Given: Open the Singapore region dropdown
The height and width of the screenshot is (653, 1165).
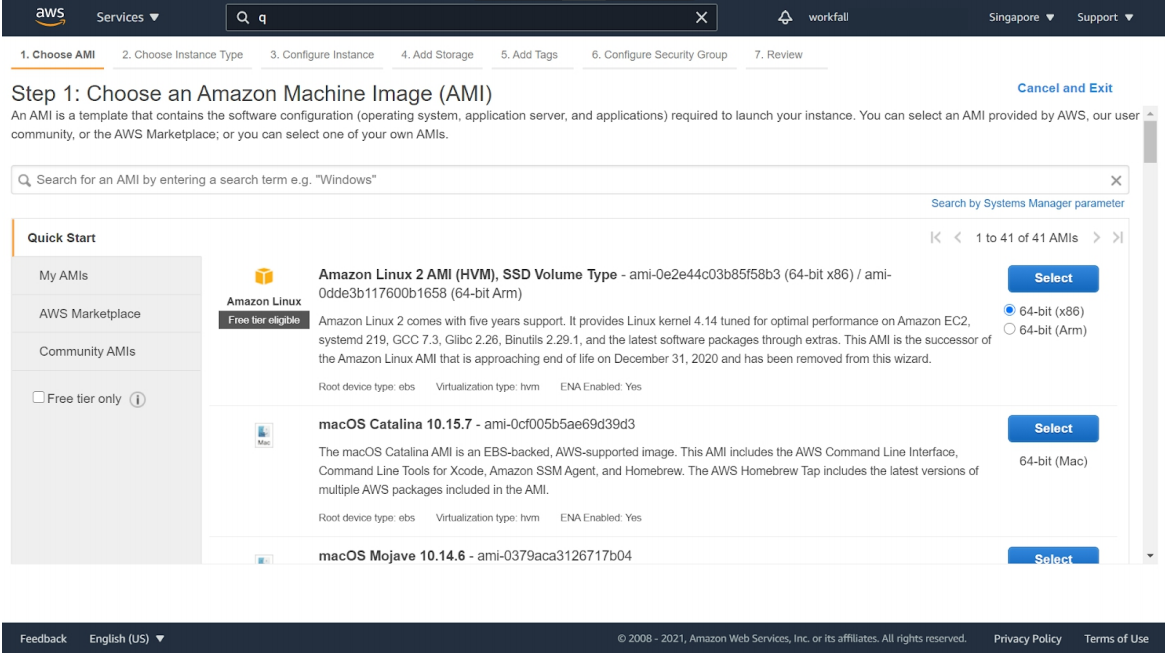Looking at the screenshot, I should (x=1021, y=17).
